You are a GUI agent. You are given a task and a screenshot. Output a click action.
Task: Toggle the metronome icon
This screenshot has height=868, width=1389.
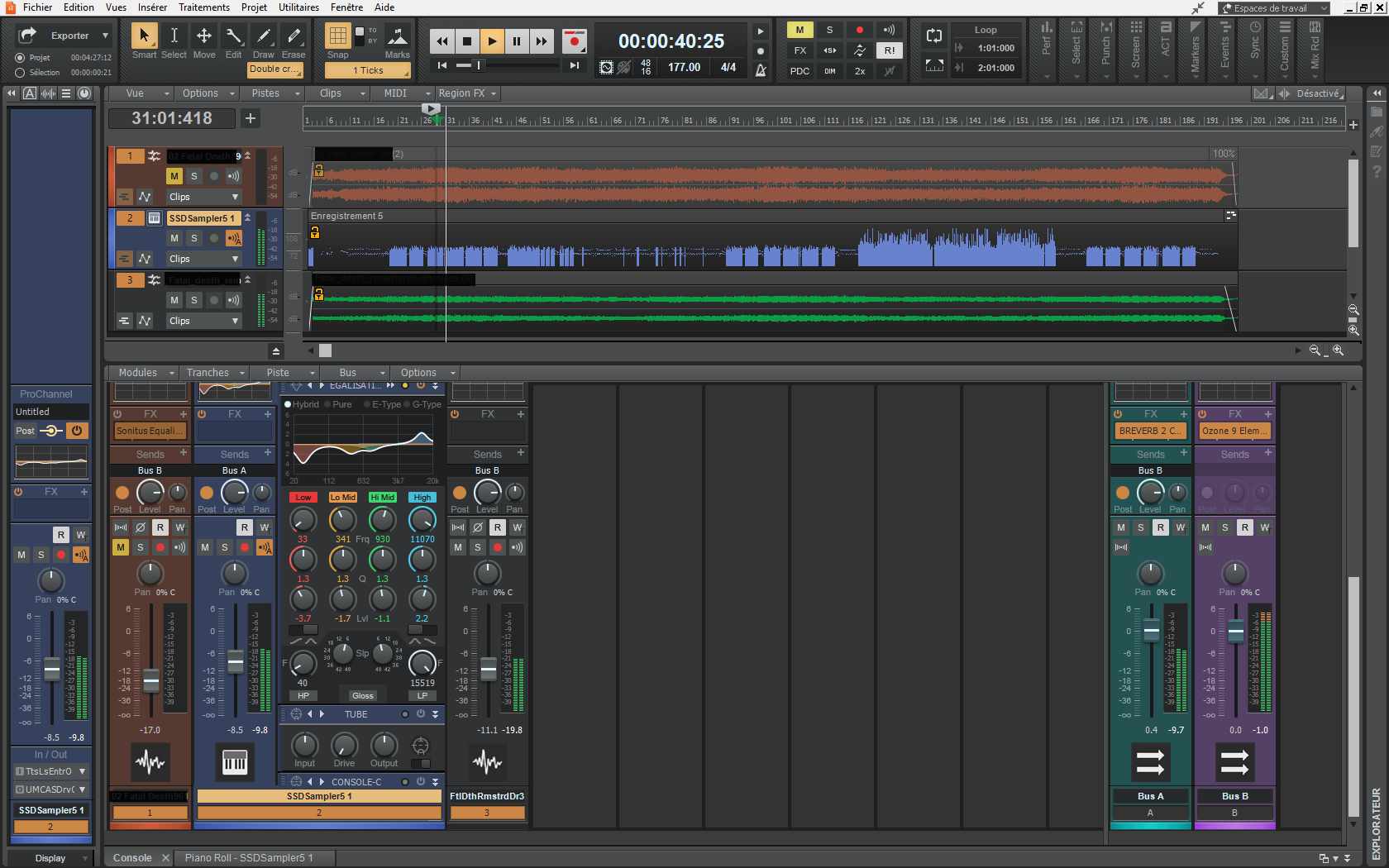(761, 70)
